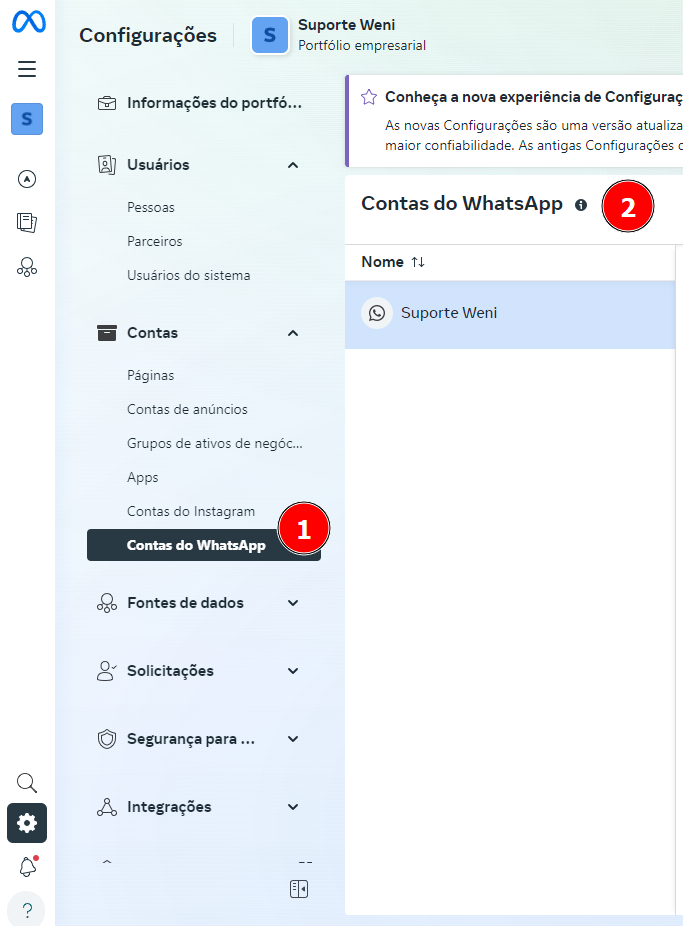Collapse the Usuários section

(x=293, y=165)
